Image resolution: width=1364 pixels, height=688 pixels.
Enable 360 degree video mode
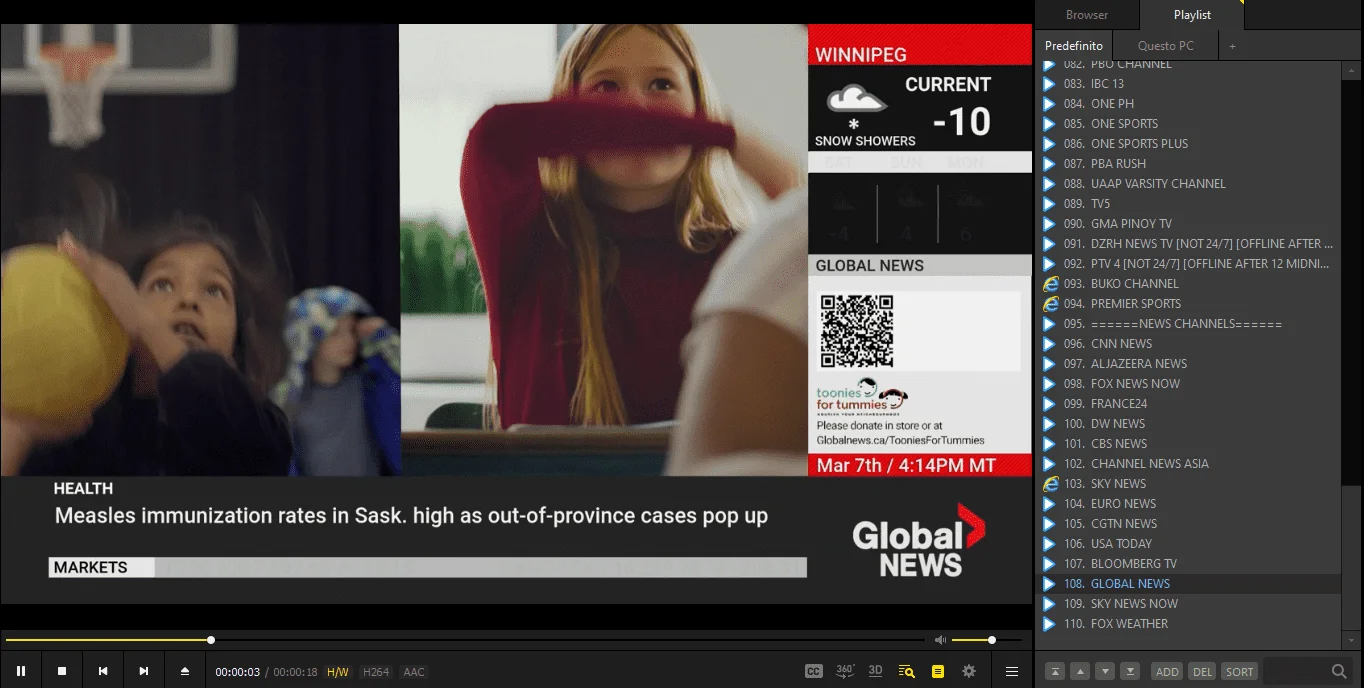tap(845, 671)
